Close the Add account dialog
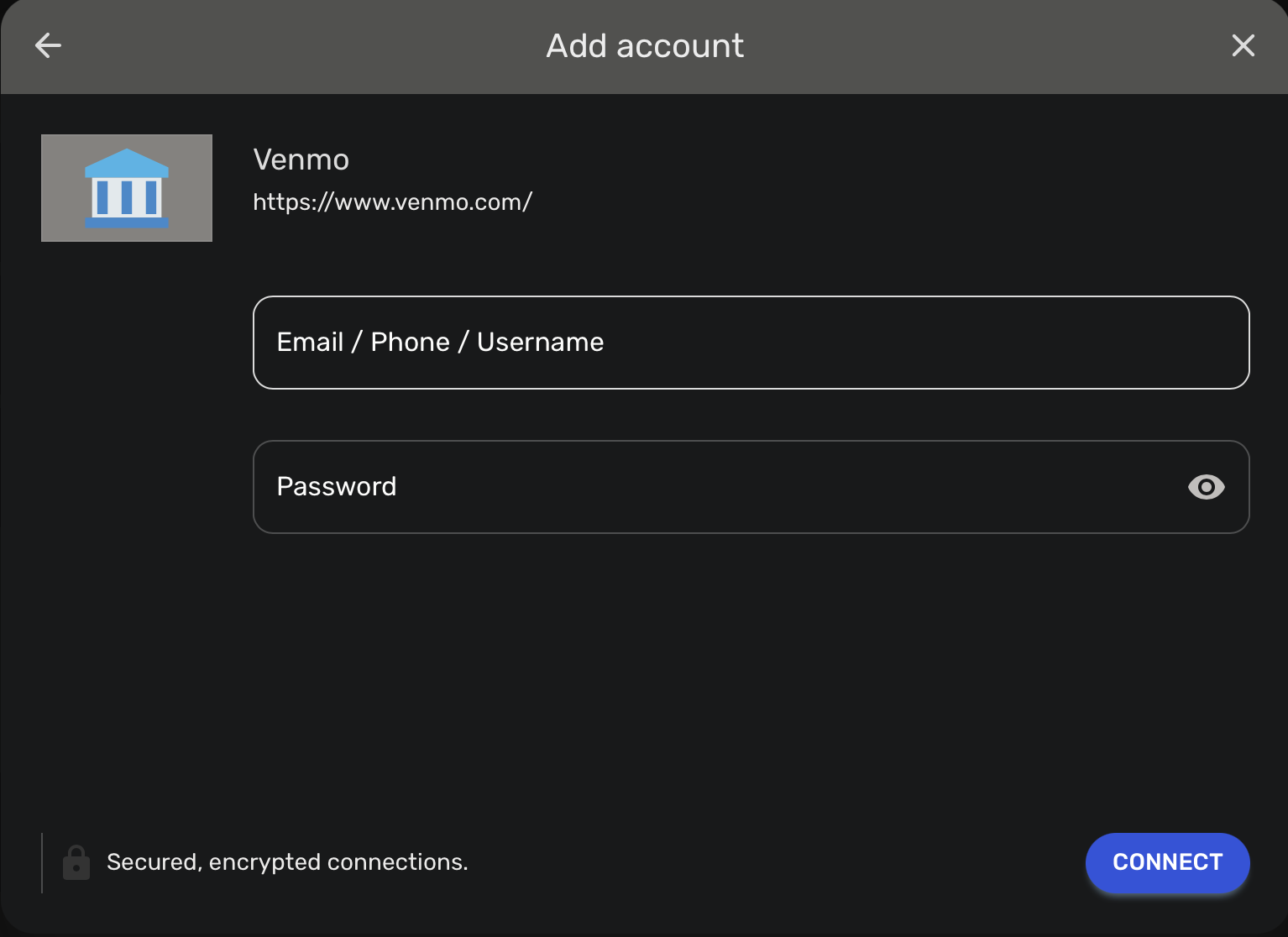This screenshot has width=1288, height=937. 1243,45
